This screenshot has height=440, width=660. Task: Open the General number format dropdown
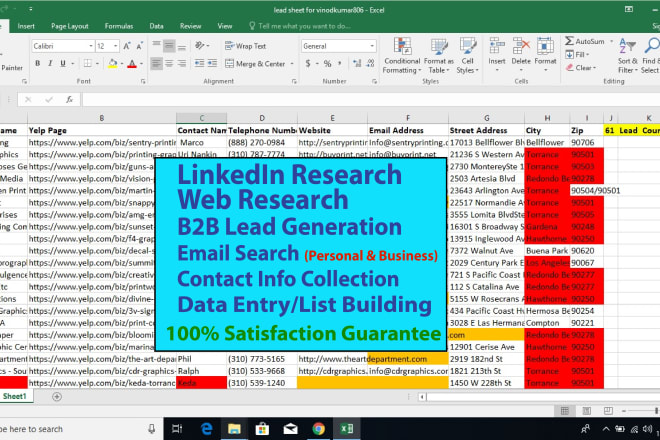pyautogui.click(x=372, y=46)
